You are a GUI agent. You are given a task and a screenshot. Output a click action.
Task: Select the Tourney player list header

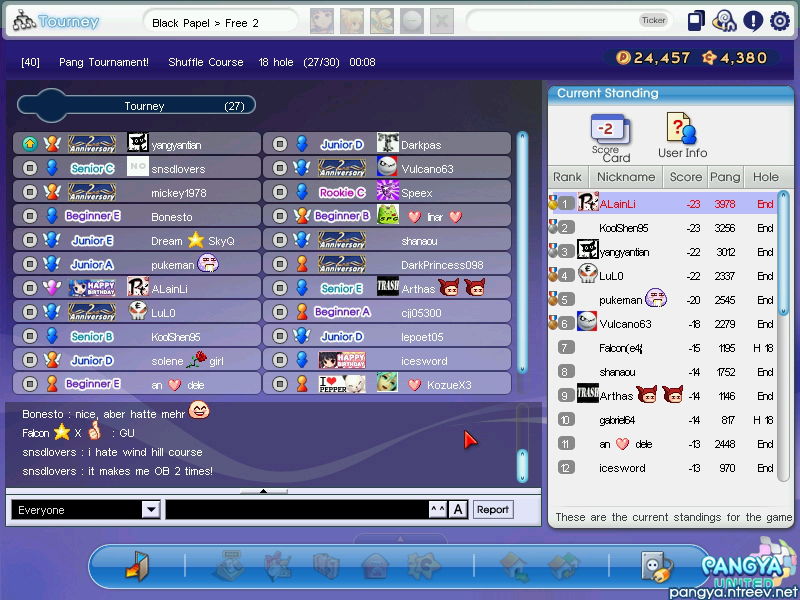point(136,106)
